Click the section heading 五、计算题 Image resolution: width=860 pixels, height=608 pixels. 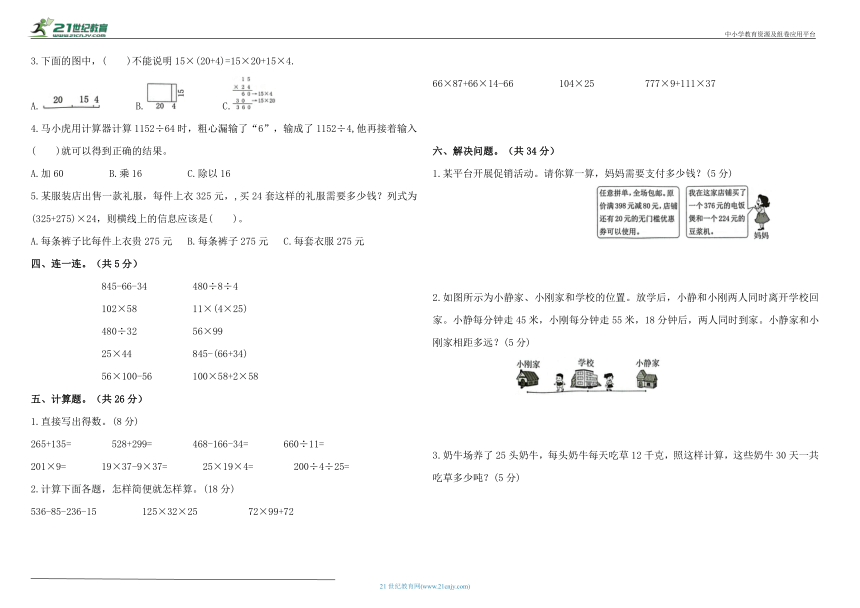[x=87, y=399]
